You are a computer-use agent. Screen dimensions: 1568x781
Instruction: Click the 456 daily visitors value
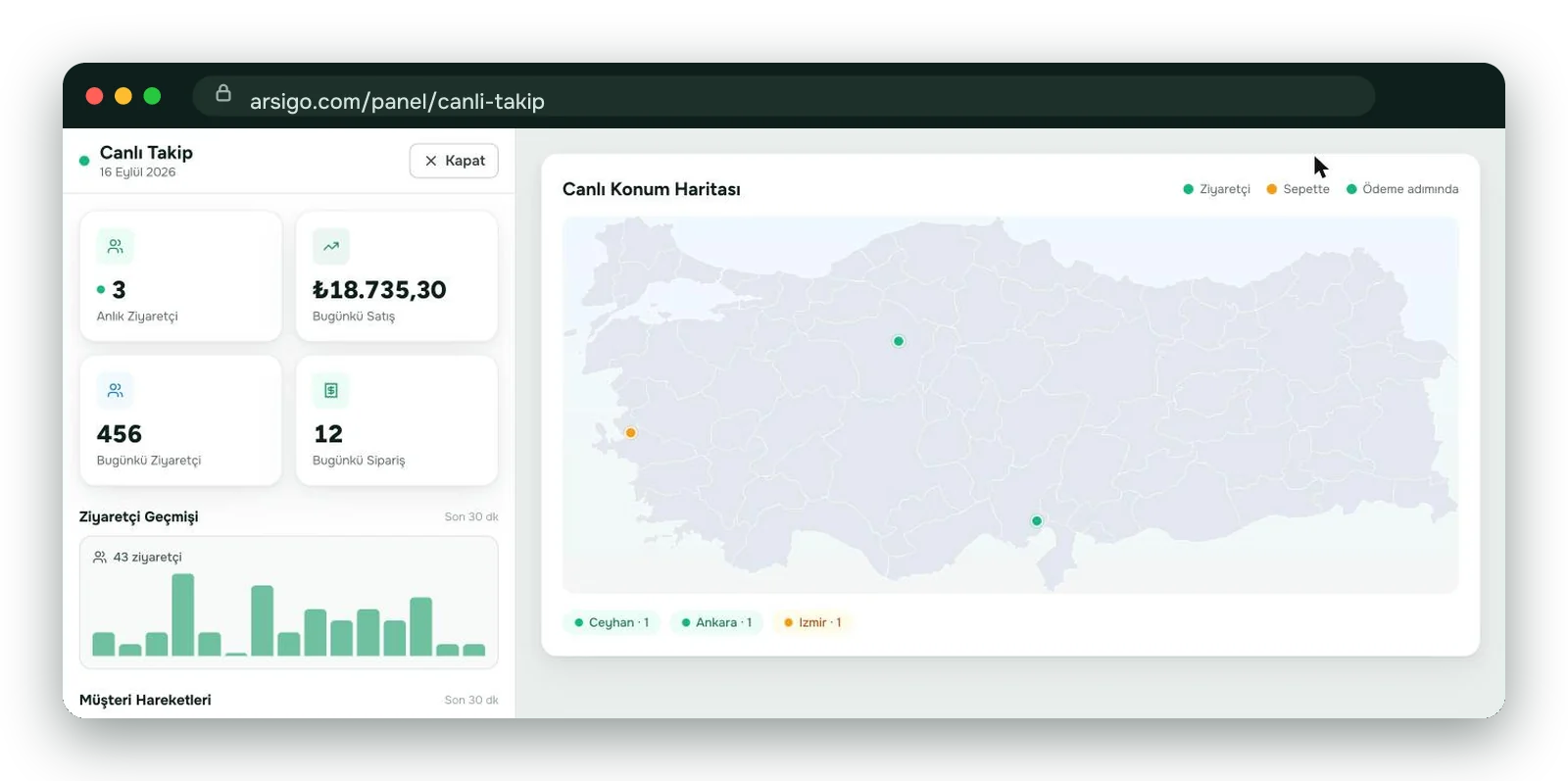120,434
